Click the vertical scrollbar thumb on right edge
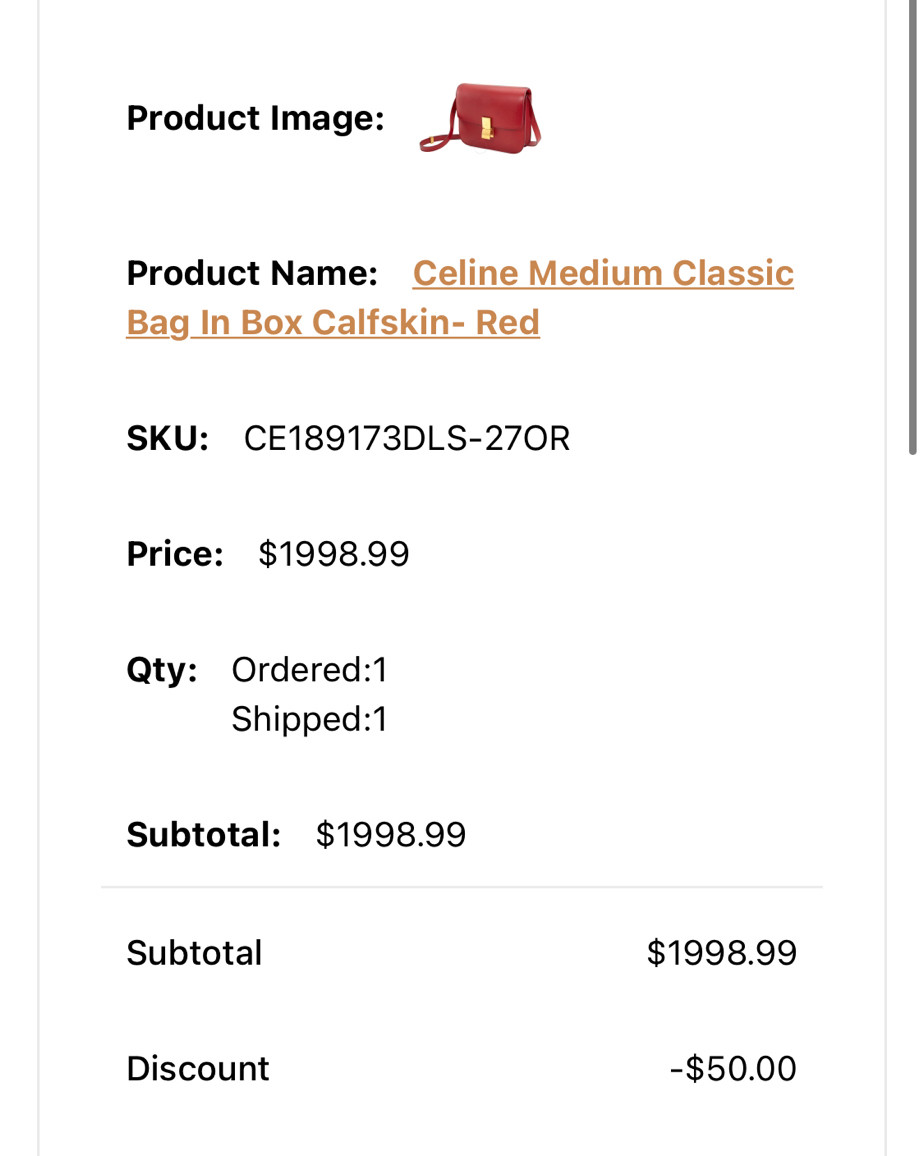This screenshot has height=1156, width=924. (913, 227)
